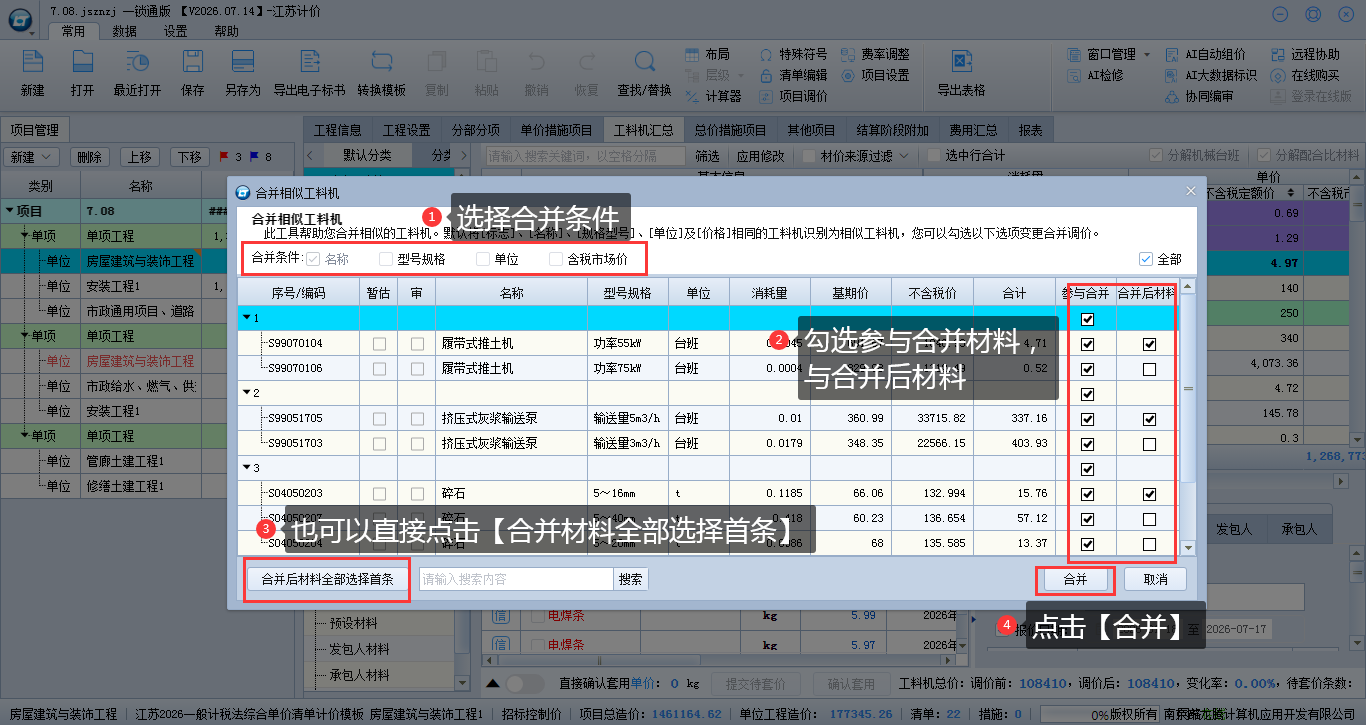Collapse group 1 in the merge table
Viewport: 1366px width, 725px height.
[x=247, y=318]
